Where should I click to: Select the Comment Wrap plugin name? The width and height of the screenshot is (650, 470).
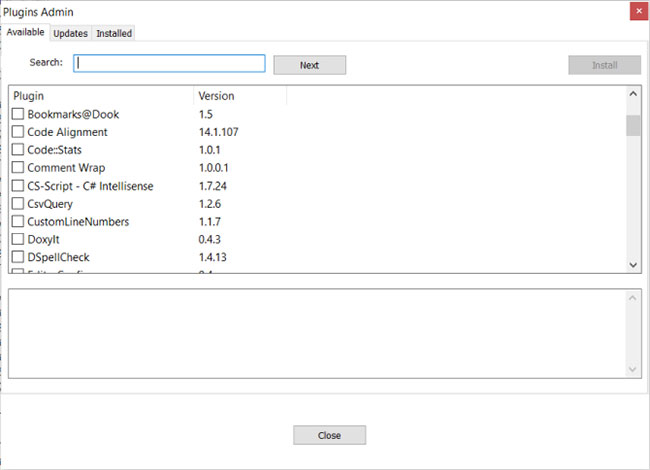[66, 168]
